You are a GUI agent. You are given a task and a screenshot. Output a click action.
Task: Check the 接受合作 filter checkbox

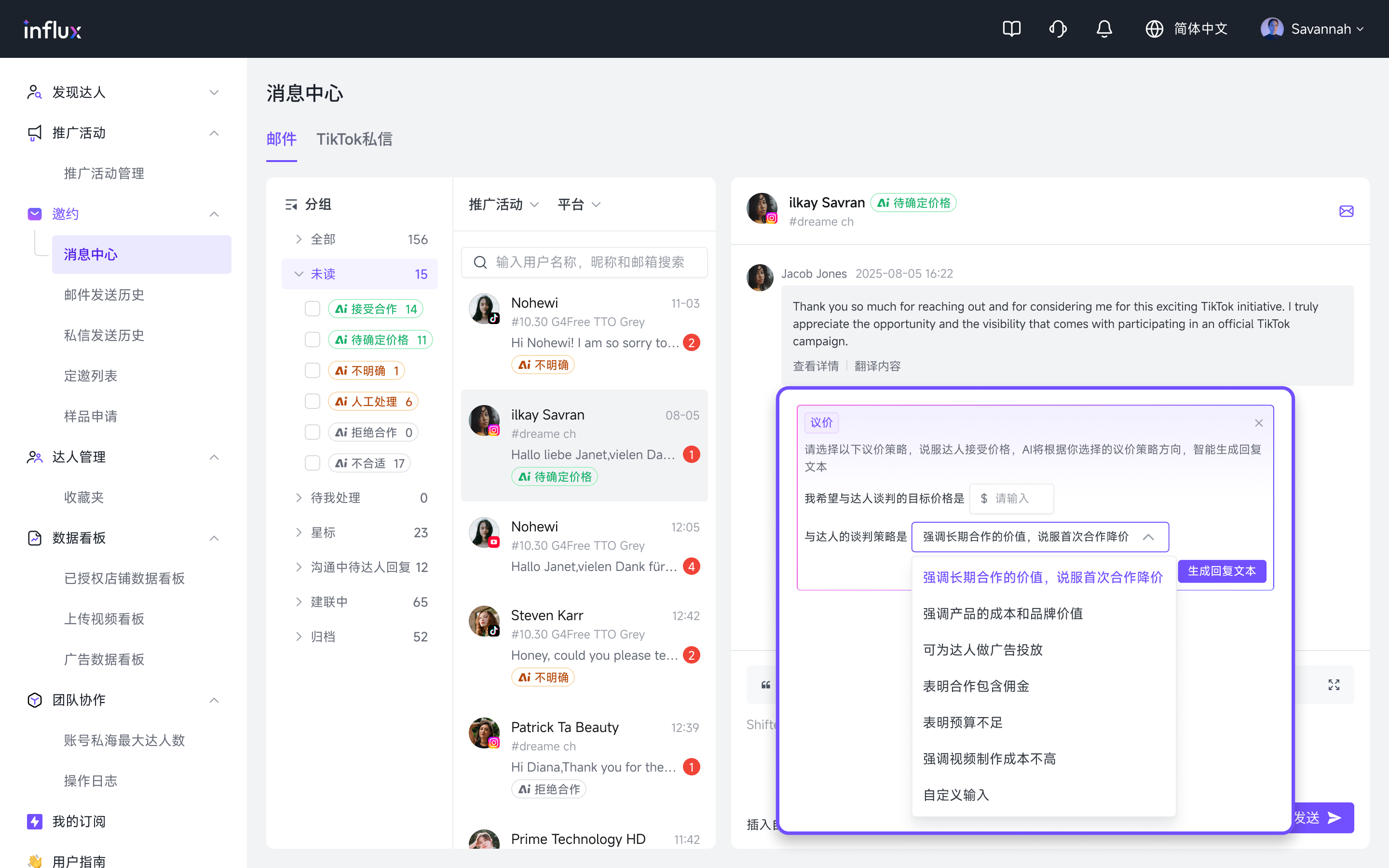coord(312,309)
